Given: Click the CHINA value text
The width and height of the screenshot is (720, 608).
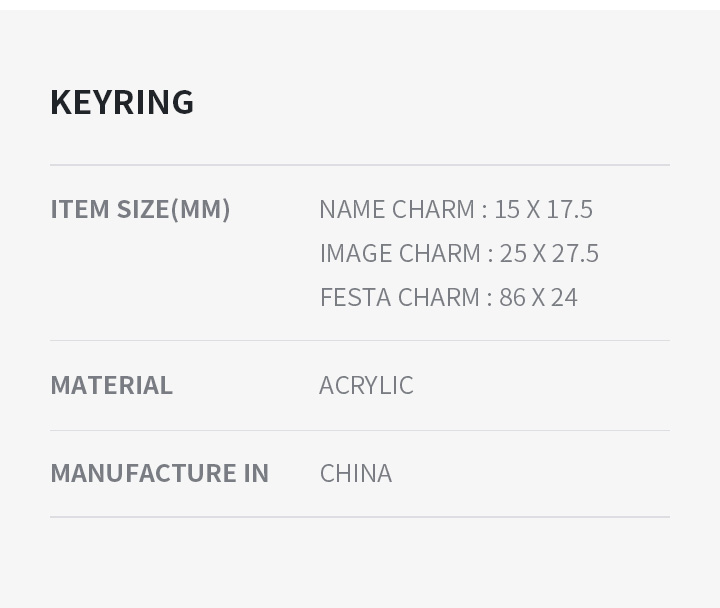Looking at the screenshot, I should (x=356, y=473).
